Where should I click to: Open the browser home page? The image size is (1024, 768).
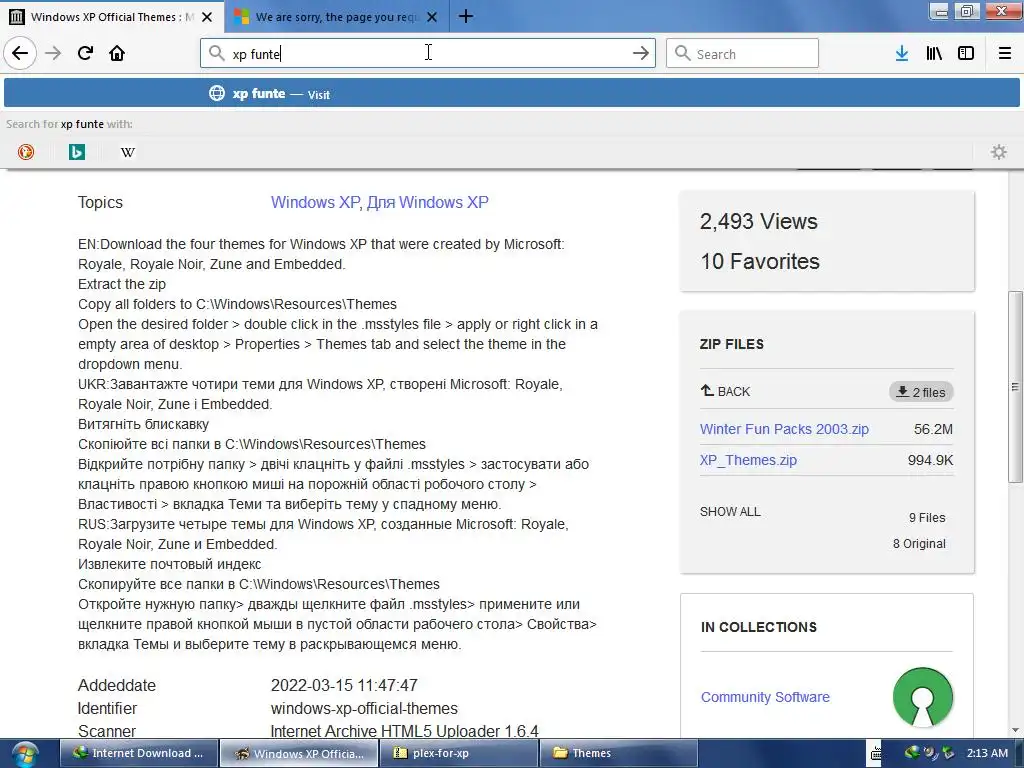tap(117, 53)
